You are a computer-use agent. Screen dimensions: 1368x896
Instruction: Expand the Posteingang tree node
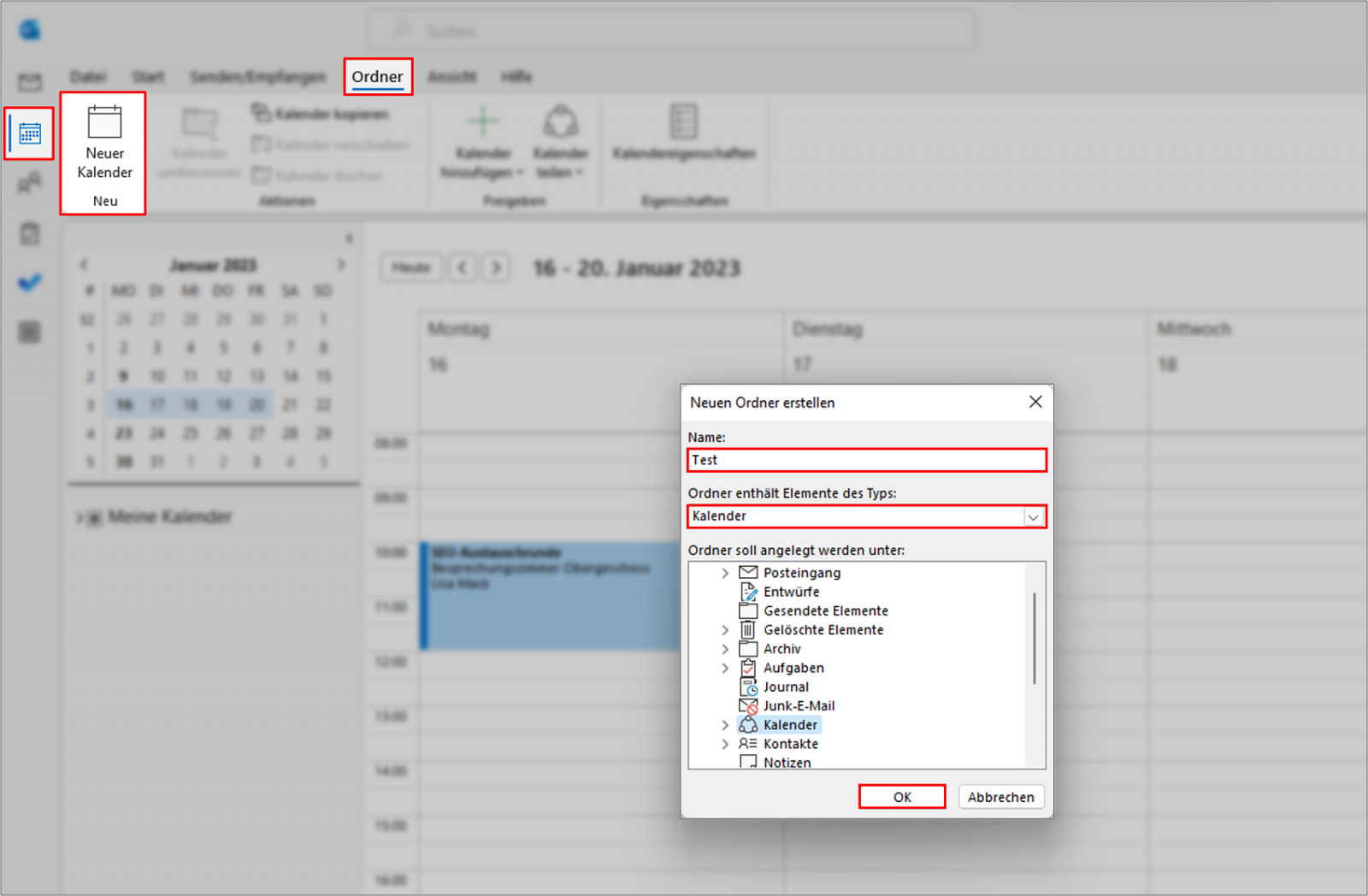point(725,573)
